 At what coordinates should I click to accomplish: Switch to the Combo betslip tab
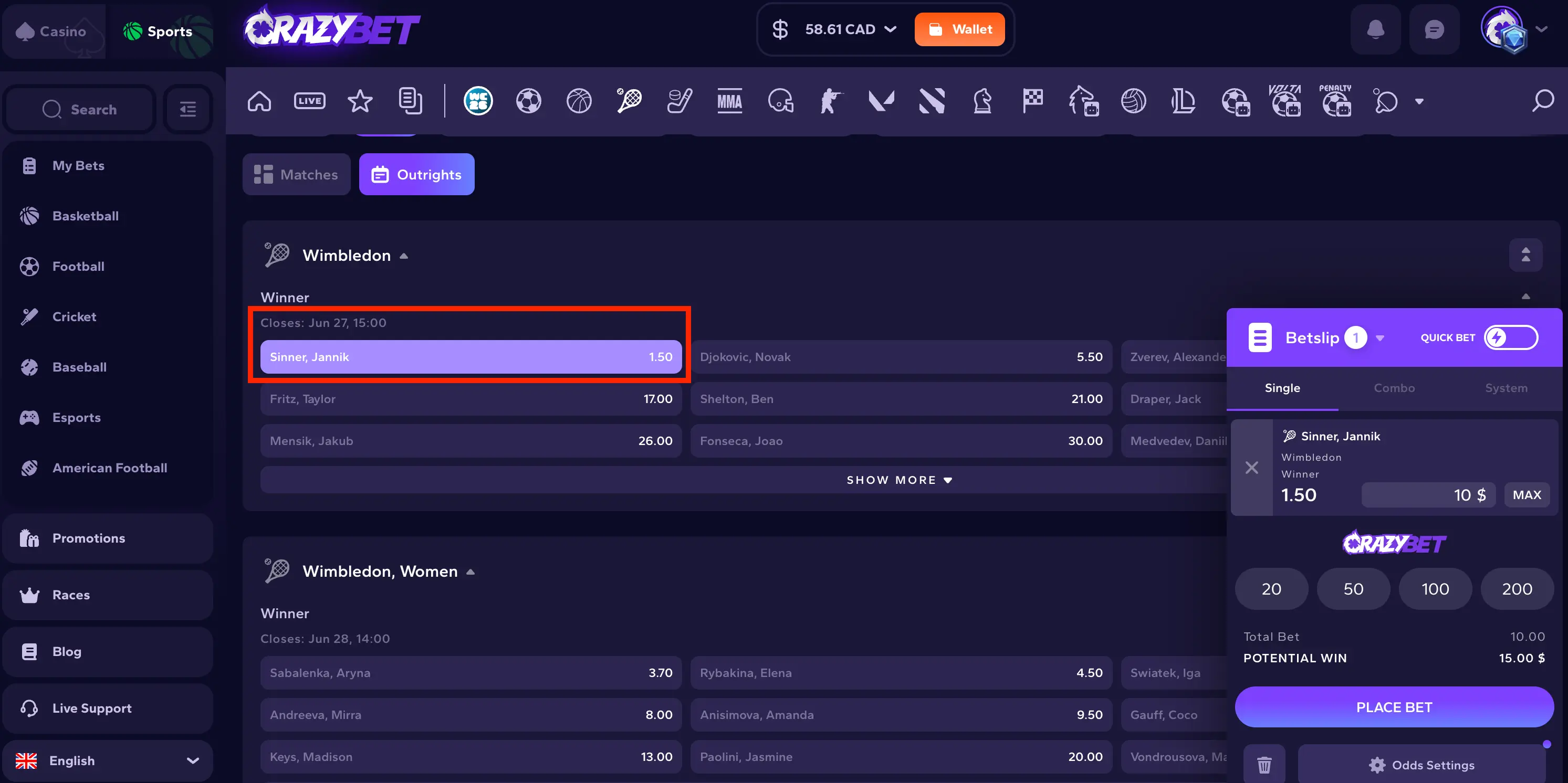point(1394,388)
